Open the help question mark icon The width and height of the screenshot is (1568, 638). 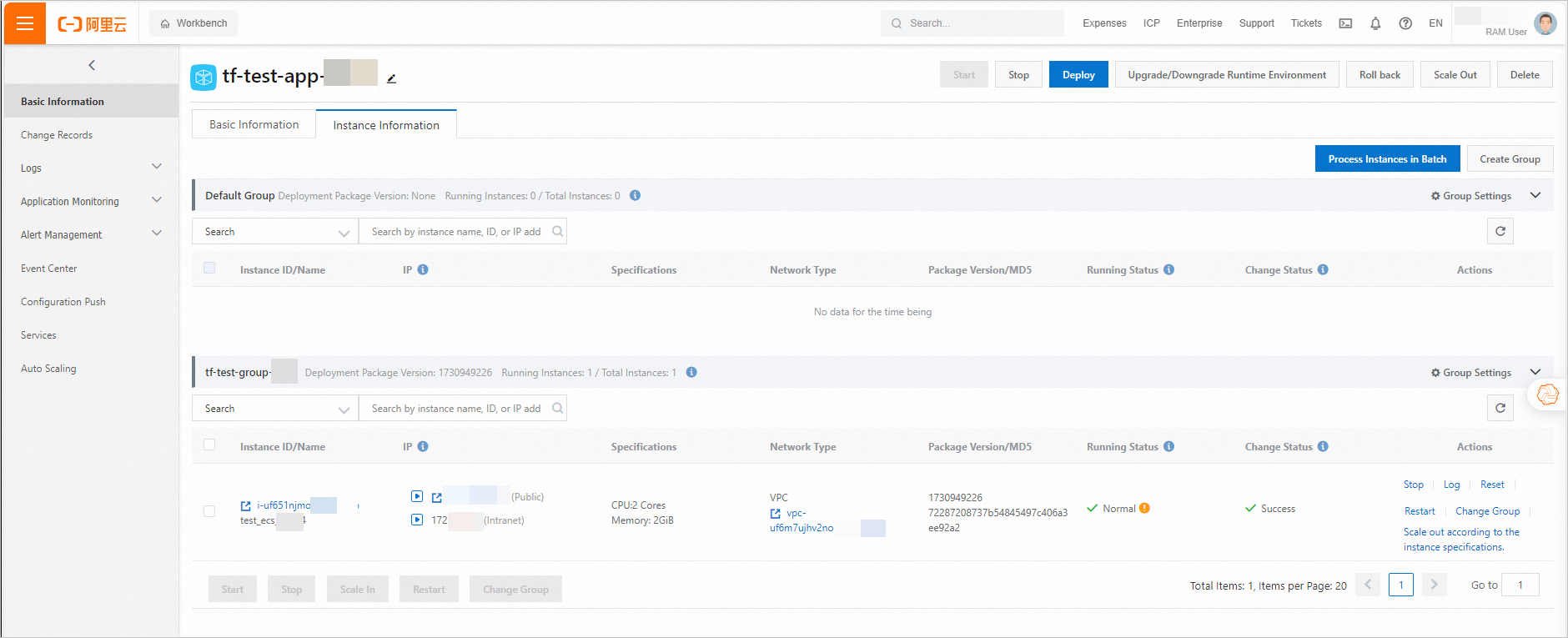point(1405,23)
